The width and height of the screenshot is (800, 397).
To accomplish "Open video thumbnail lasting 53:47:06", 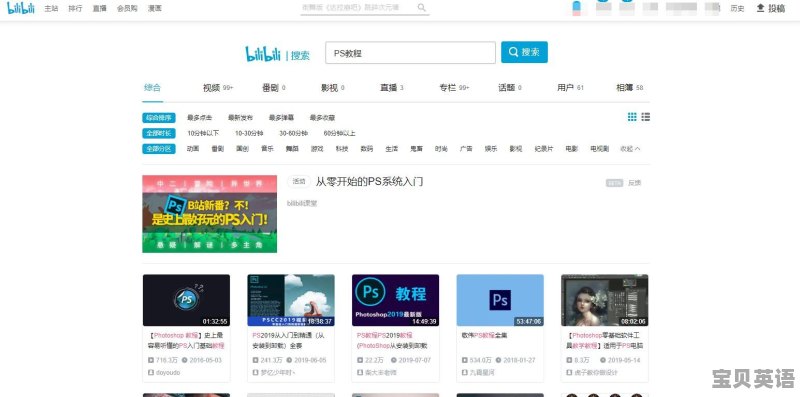I will [500, 300].
